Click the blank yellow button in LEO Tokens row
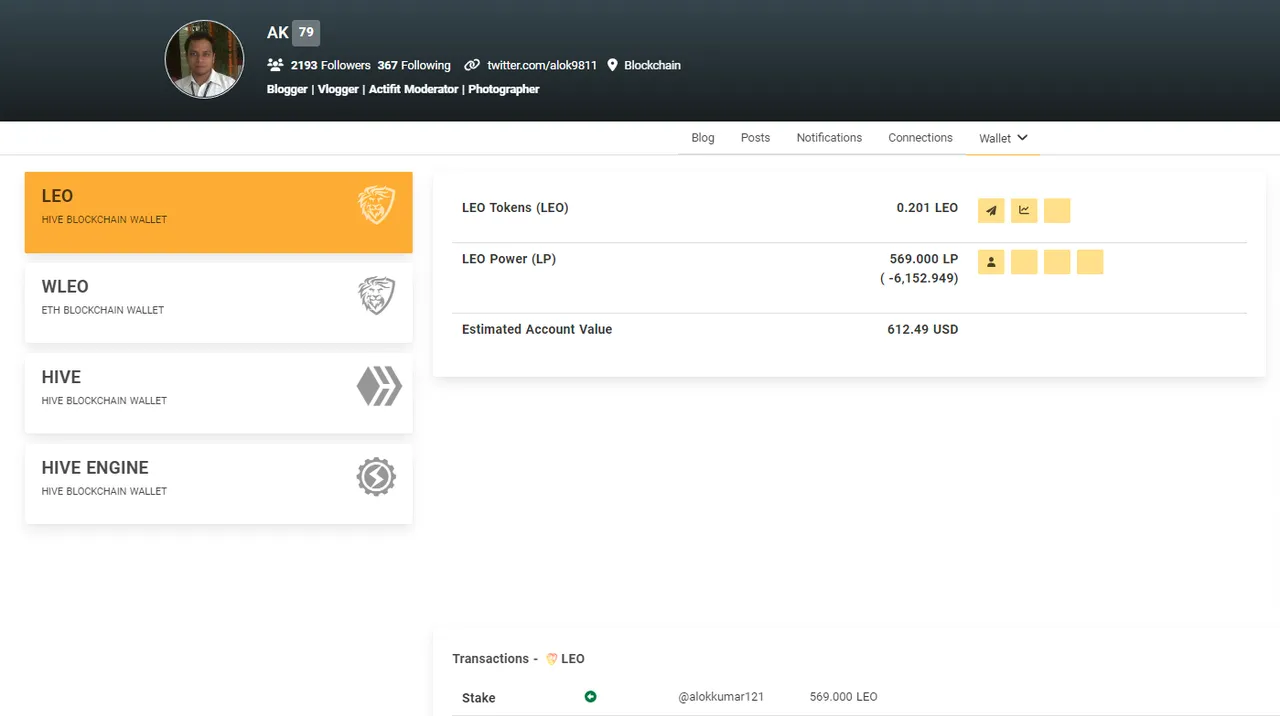 pyautogui.click(x=1057, y=210)
